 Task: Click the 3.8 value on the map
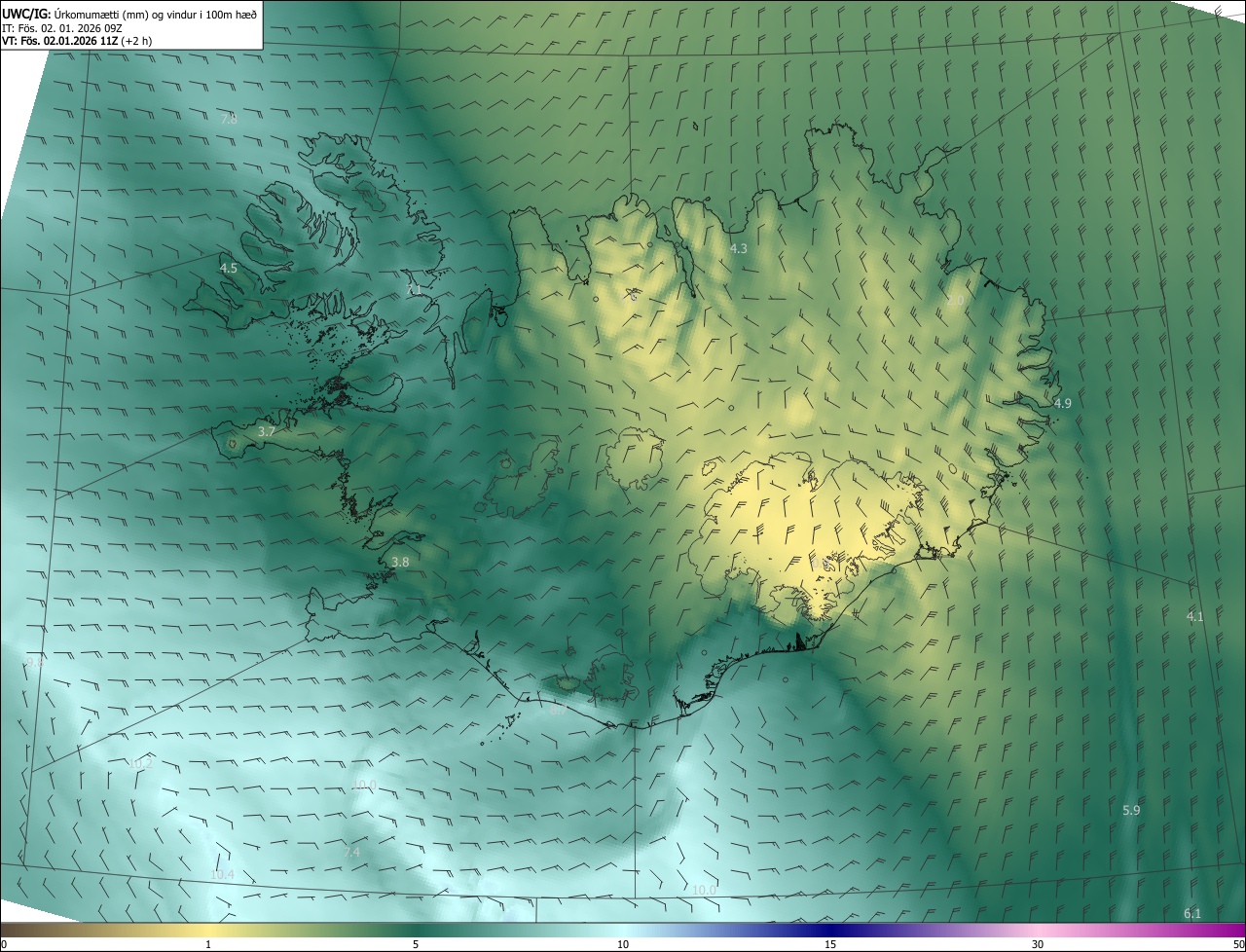[x=400, y=562]
